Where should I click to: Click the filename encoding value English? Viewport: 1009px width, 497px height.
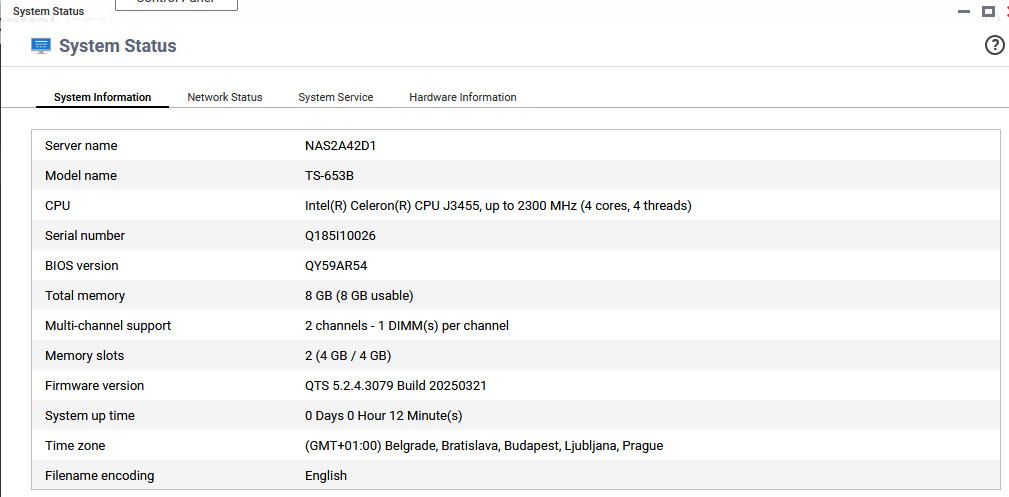[326, 476]
